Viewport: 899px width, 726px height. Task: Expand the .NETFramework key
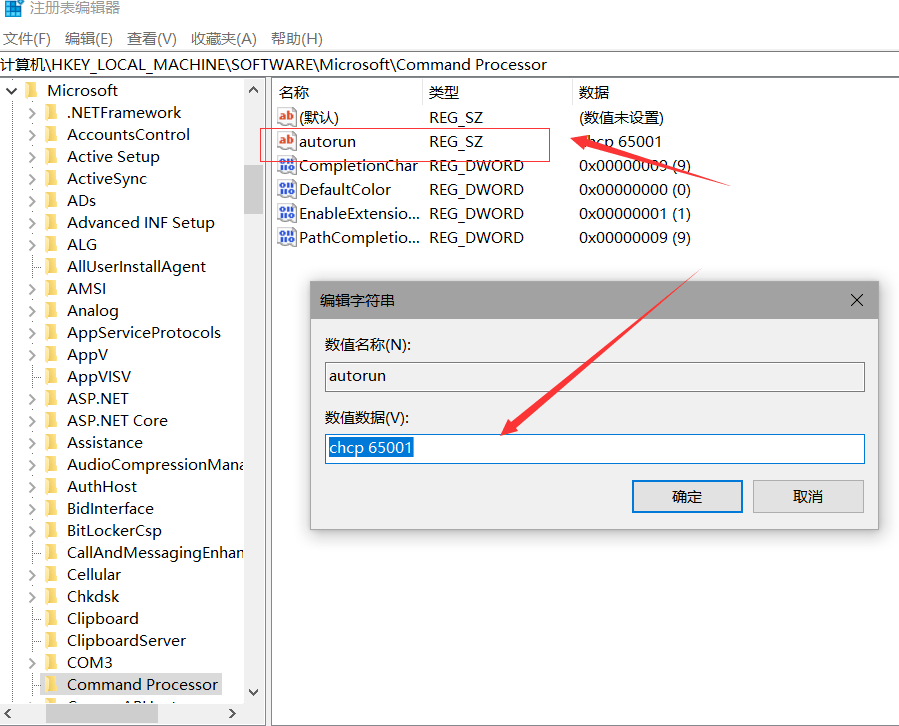pyautogui.click(x=32, y=113)
